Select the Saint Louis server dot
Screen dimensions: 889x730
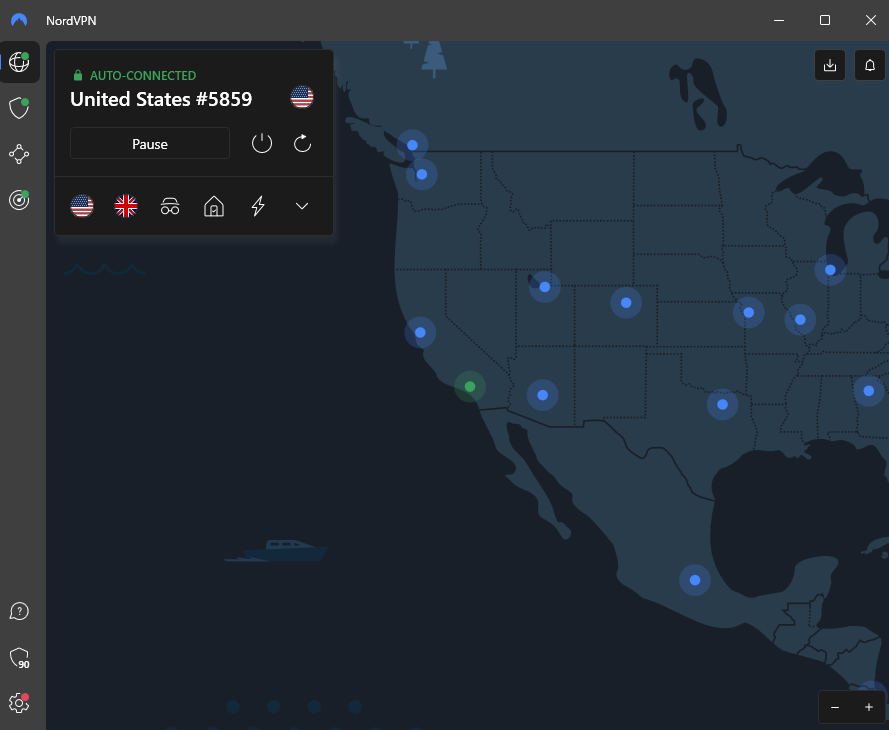click(x=800, y=320)
